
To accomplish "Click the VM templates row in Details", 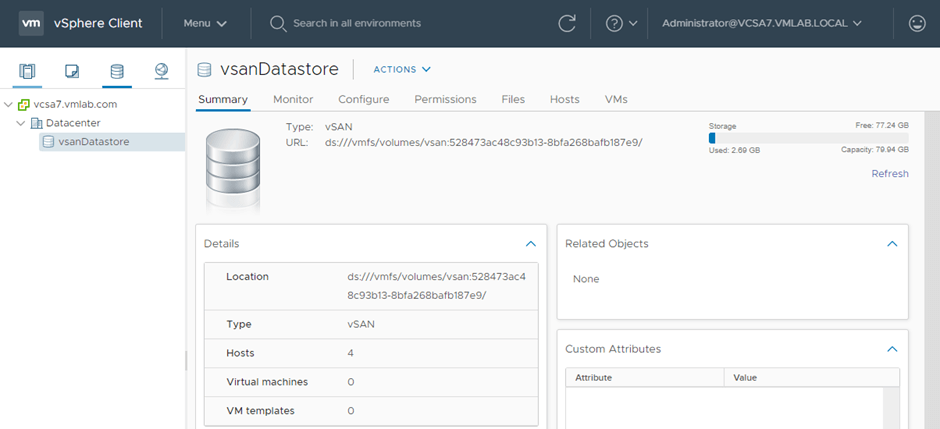I will [371, 410].
